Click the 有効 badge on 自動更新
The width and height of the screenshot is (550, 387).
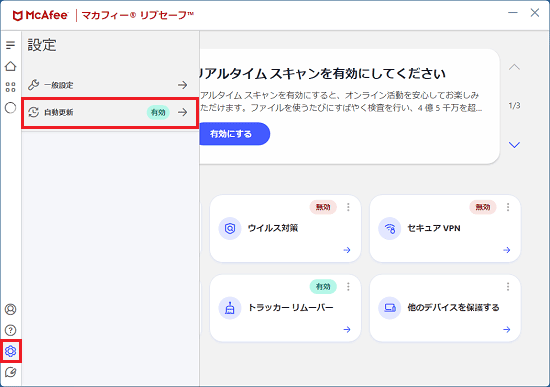[158, 112]
